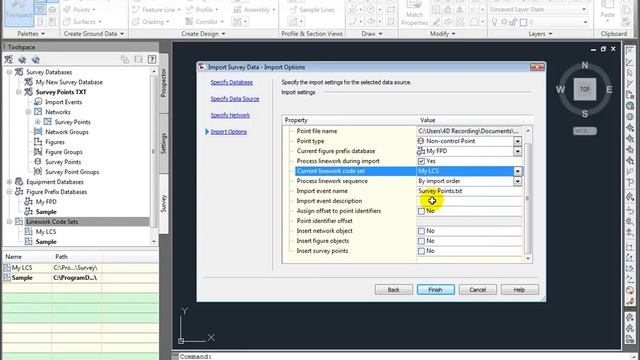The image size is (640, 360).
Task: Select Figure Groups tree item
Action: pos(64,152)
